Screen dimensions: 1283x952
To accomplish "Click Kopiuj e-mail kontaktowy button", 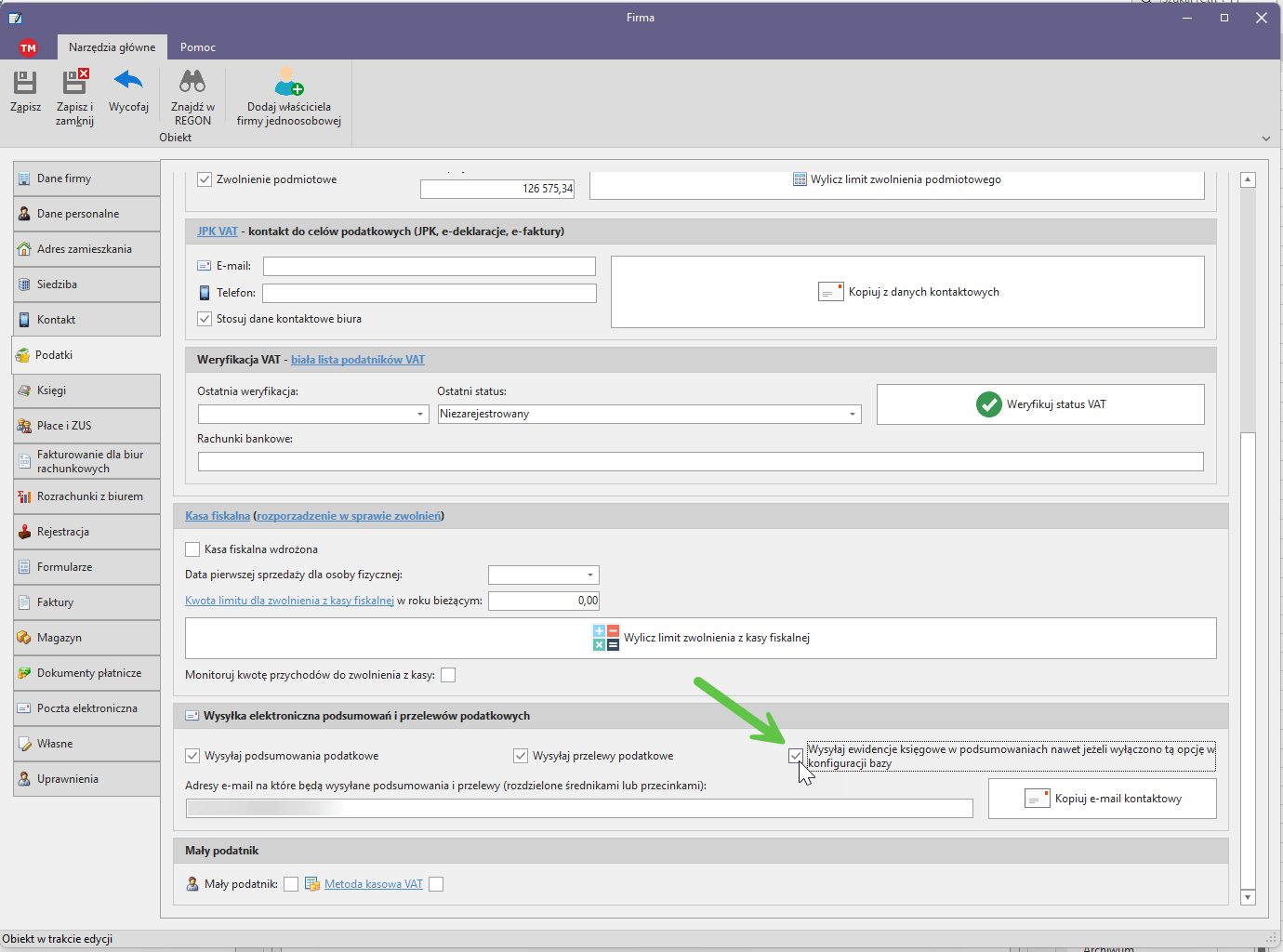I will (x=1102, y=799).
